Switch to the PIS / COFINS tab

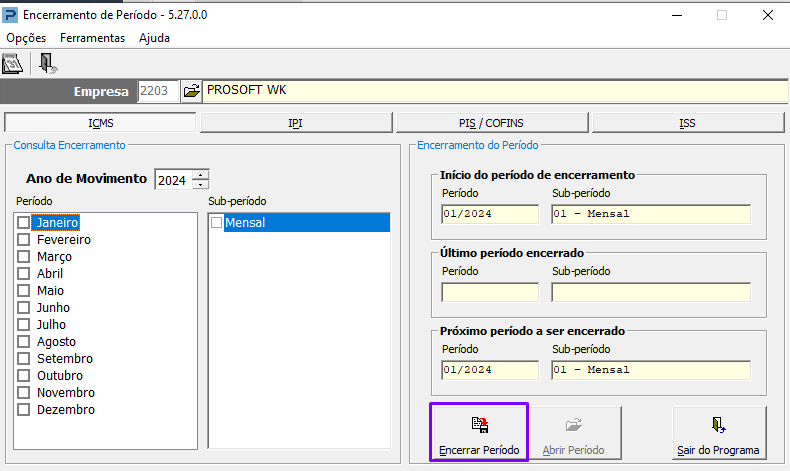point(492,123)
